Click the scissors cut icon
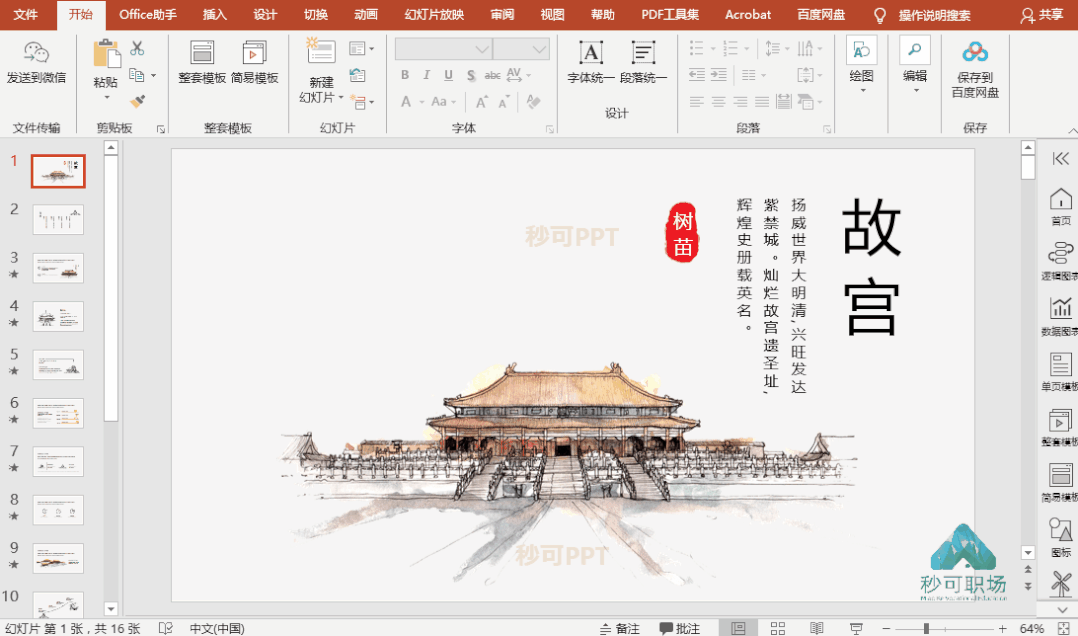 tap(138, 47)
